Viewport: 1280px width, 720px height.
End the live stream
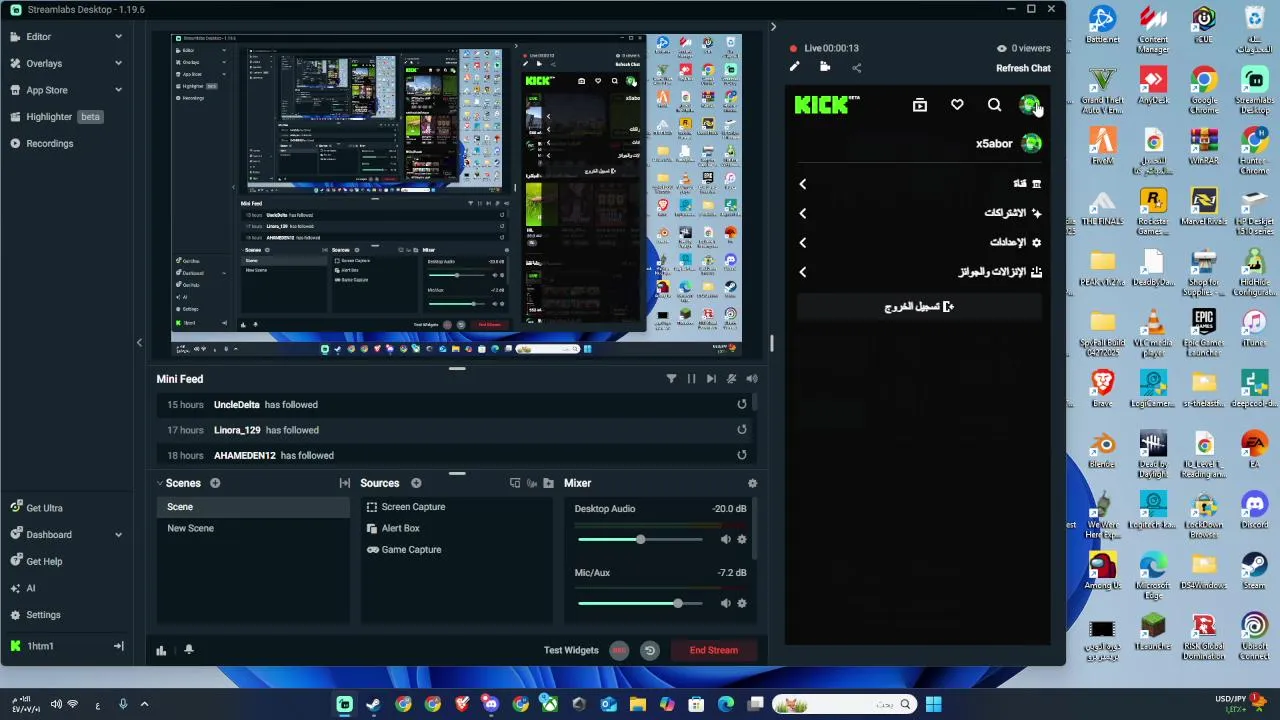pos(713,650)
